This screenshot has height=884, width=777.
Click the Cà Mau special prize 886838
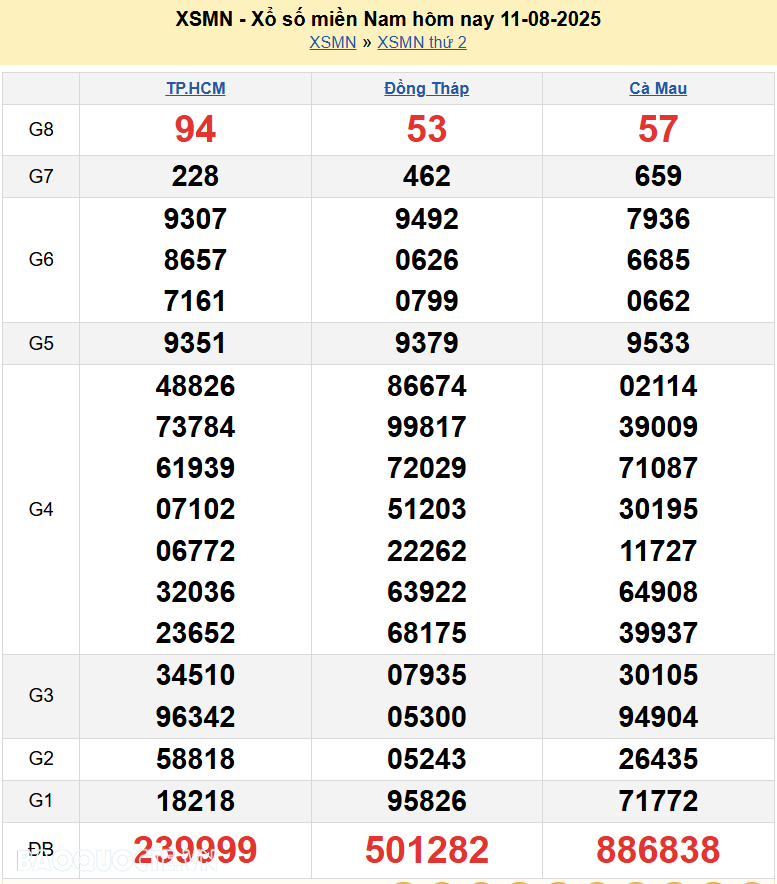coord(658,850)
